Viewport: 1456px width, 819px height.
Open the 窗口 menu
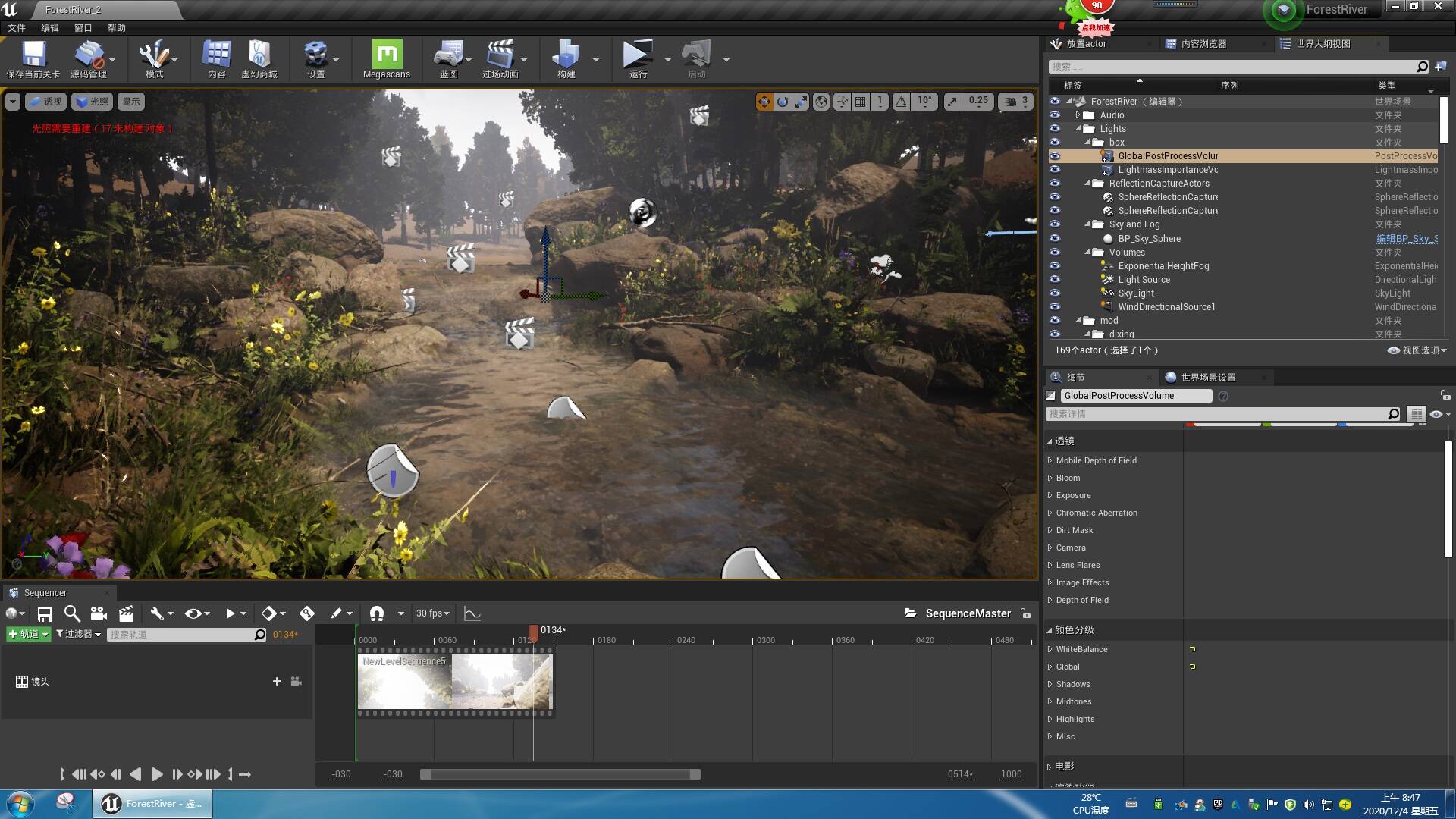82,27
